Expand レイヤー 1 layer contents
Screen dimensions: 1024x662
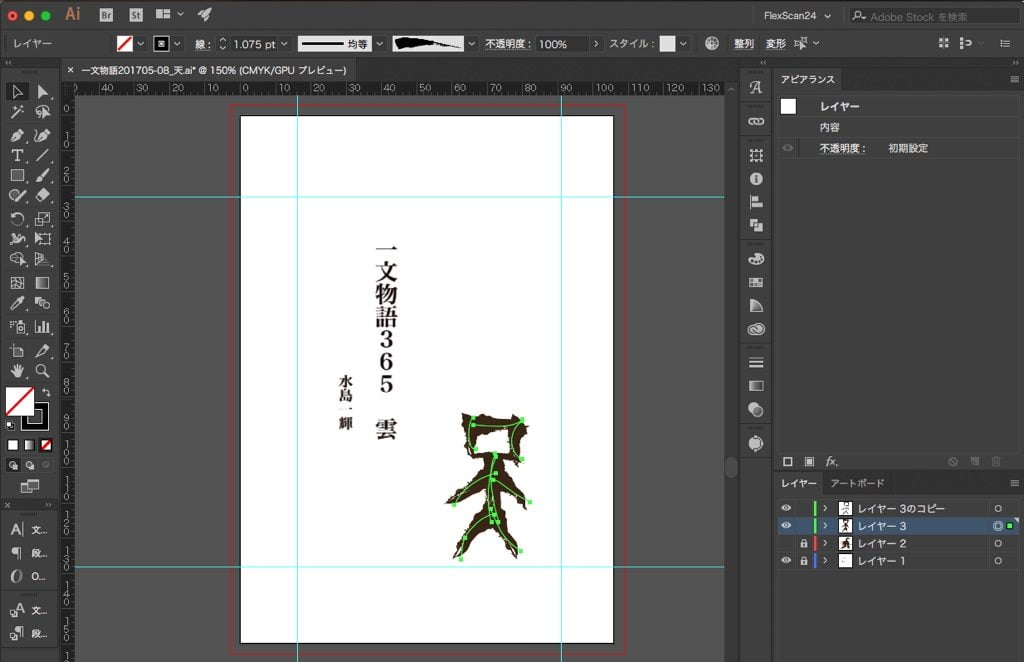click(825, 561)
